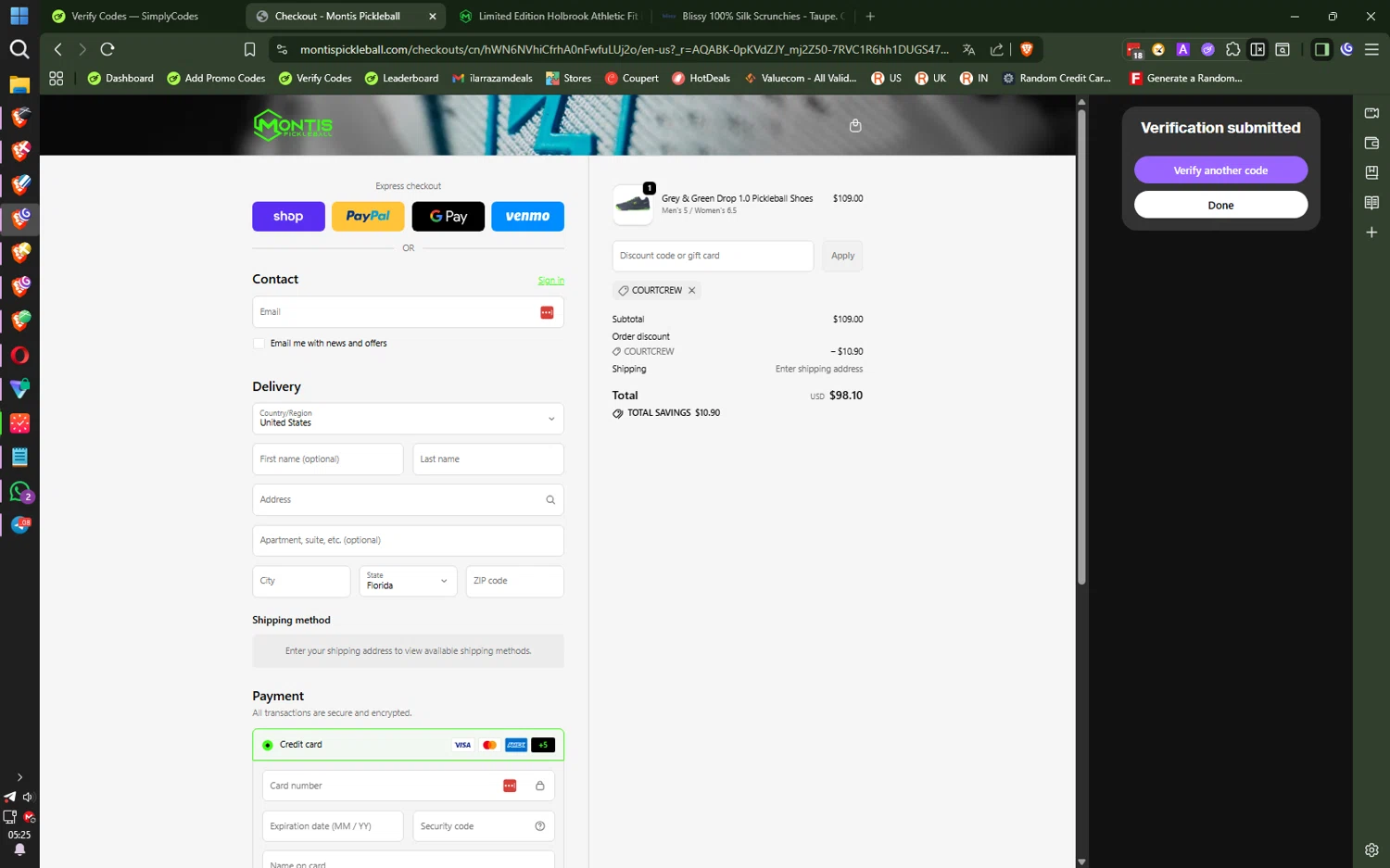Screen dimensions: 1390x868
Task: Focus the Card number field
Action: pos(408,786)
